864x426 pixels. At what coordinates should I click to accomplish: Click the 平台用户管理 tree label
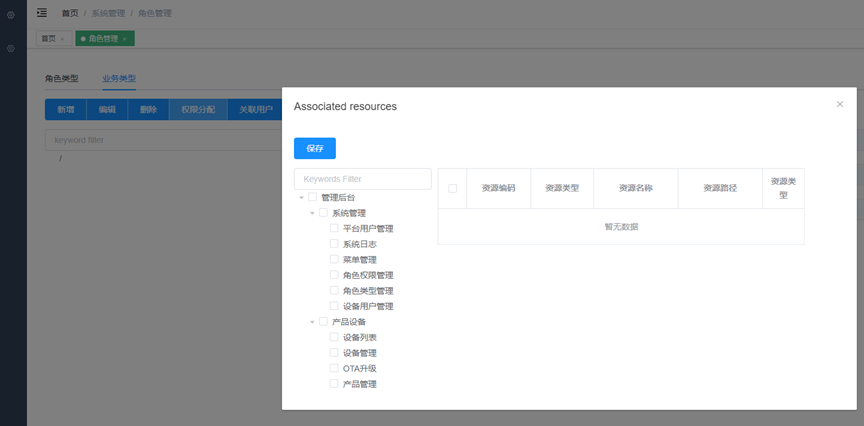pos(368,229)
